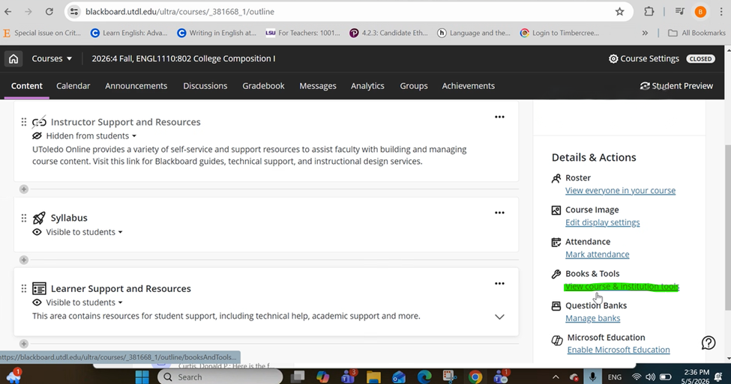
Task: Open Windows Start menu
Action: tap(142, 377)
